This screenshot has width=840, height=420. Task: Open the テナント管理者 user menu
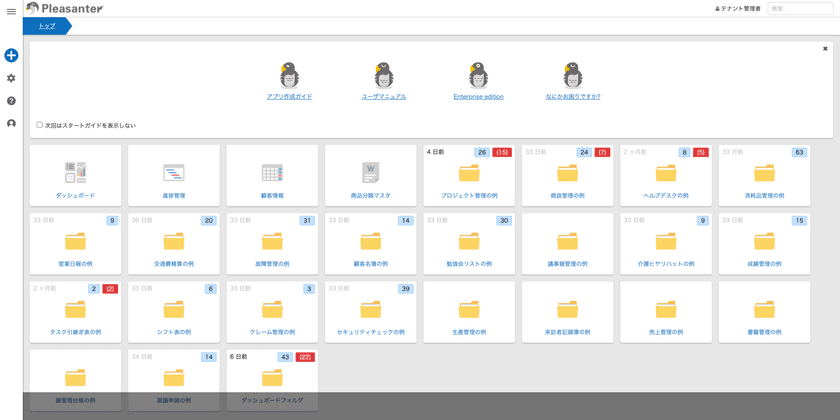[x=737, y=8]
